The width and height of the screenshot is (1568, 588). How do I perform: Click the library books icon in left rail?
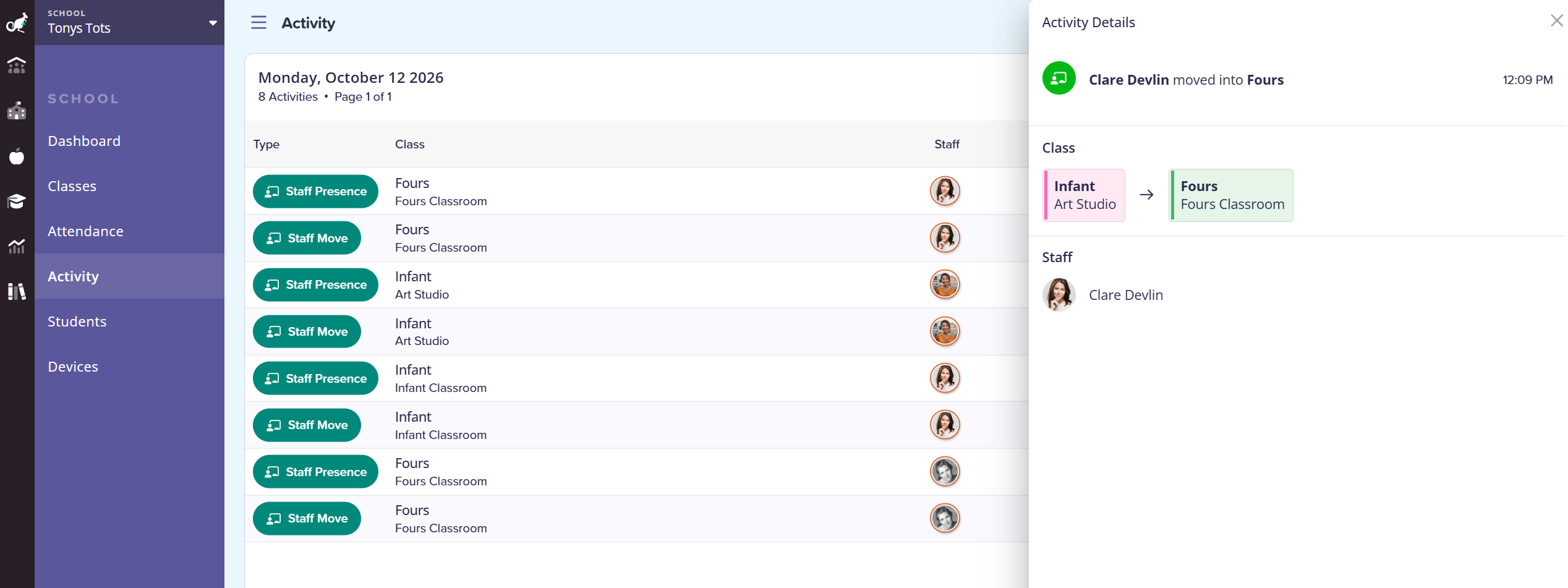tap(17, 291)
